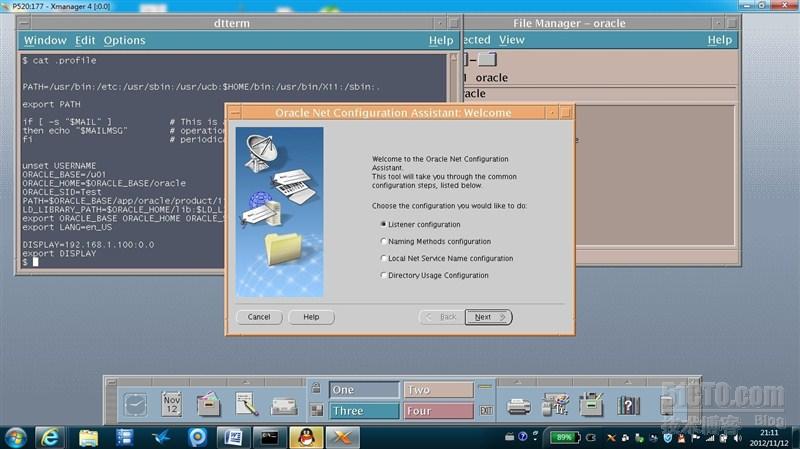Open the Edit menu in dtterm
This screenshot has height=449, width=800.
tap(85, 40)
